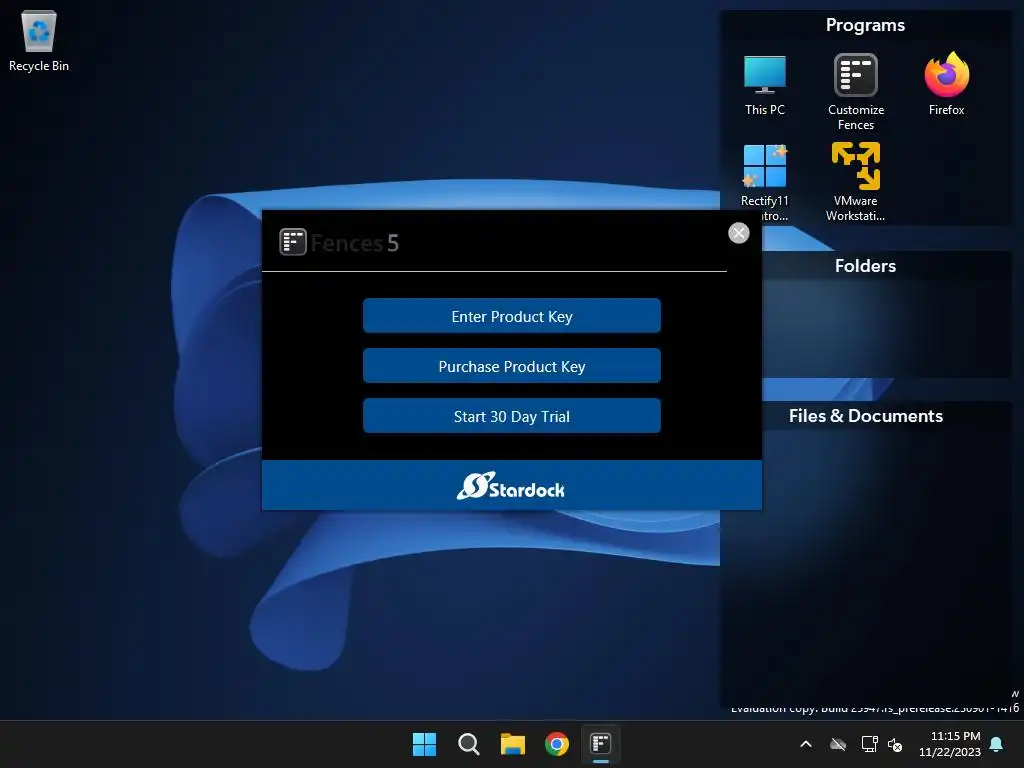This screenshot has width=1024, height=768.
Task: Open the Windows Start menu
Action: click(x=424, y=744)
